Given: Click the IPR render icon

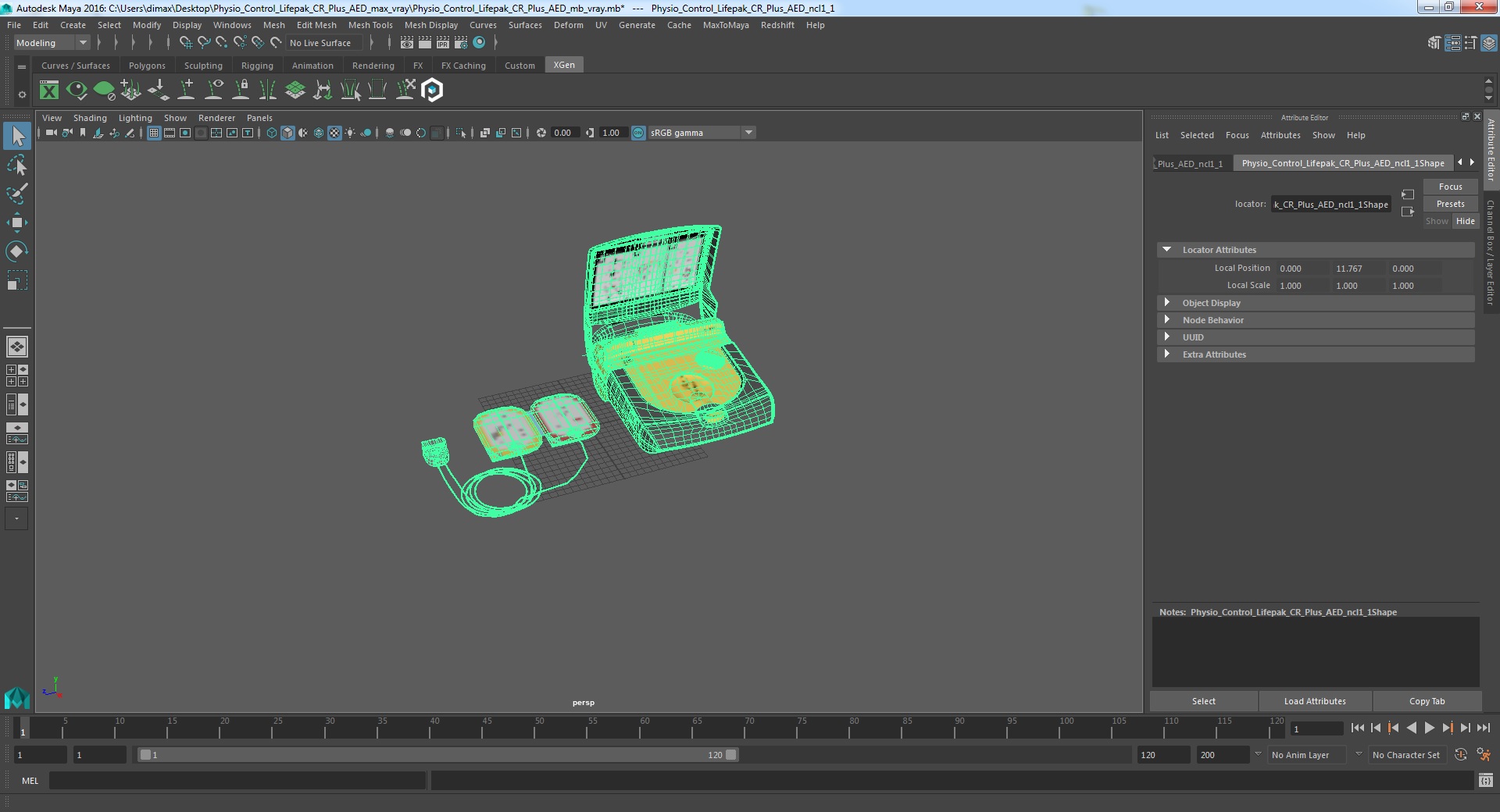Looking at the screenshot, I should pos(443,43).
